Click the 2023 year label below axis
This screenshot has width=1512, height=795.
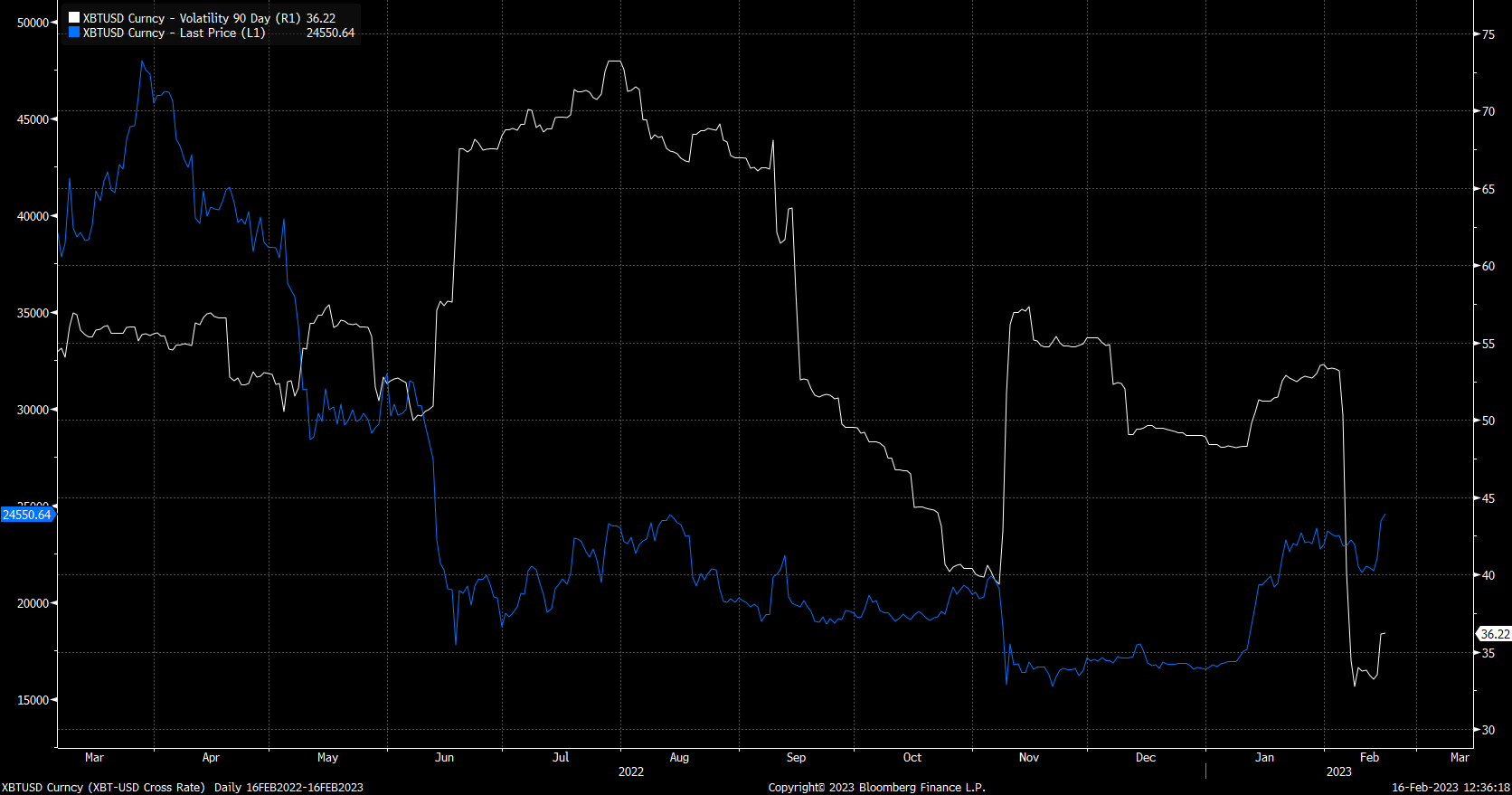click(1339, 771)
